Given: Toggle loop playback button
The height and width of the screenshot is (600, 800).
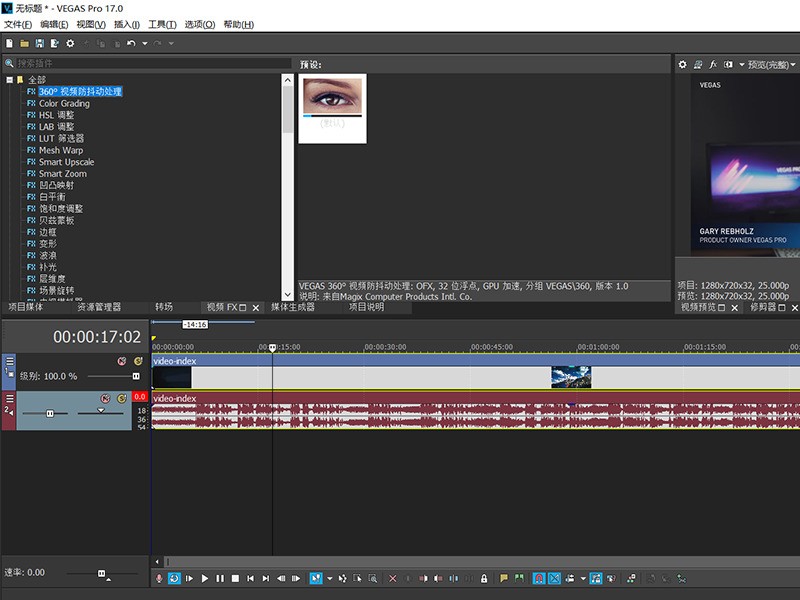Looking at the screenshot, I should pyautogui.click(x=174, y=578).
